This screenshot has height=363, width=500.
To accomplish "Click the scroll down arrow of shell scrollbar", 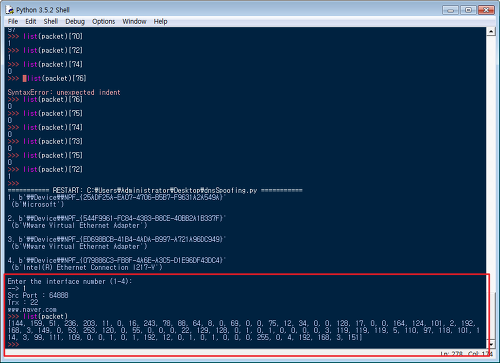I will [x=491, y=344].
